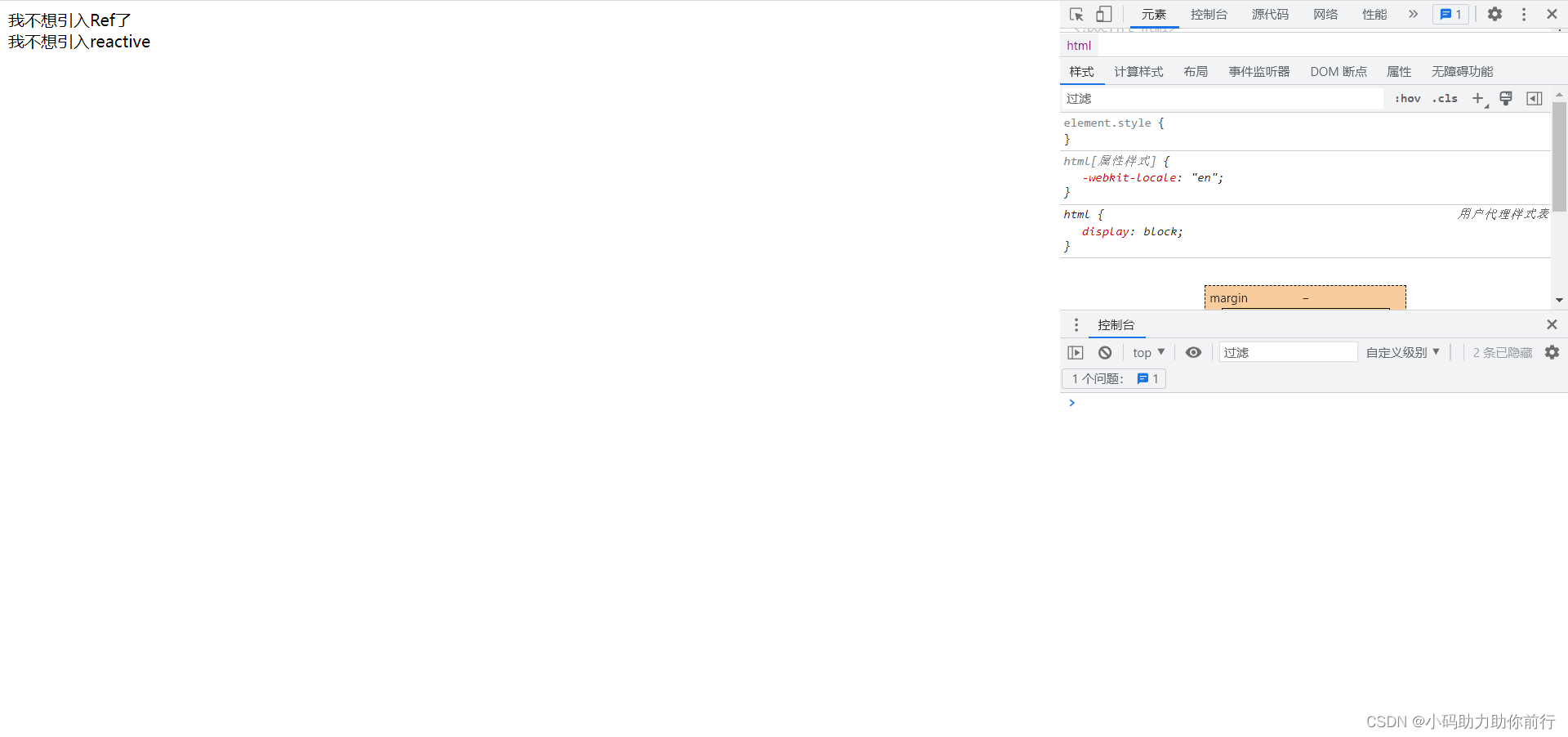Click the styles scrollbar down arrow
The image size is (1568, 737).
[1559, 301]
